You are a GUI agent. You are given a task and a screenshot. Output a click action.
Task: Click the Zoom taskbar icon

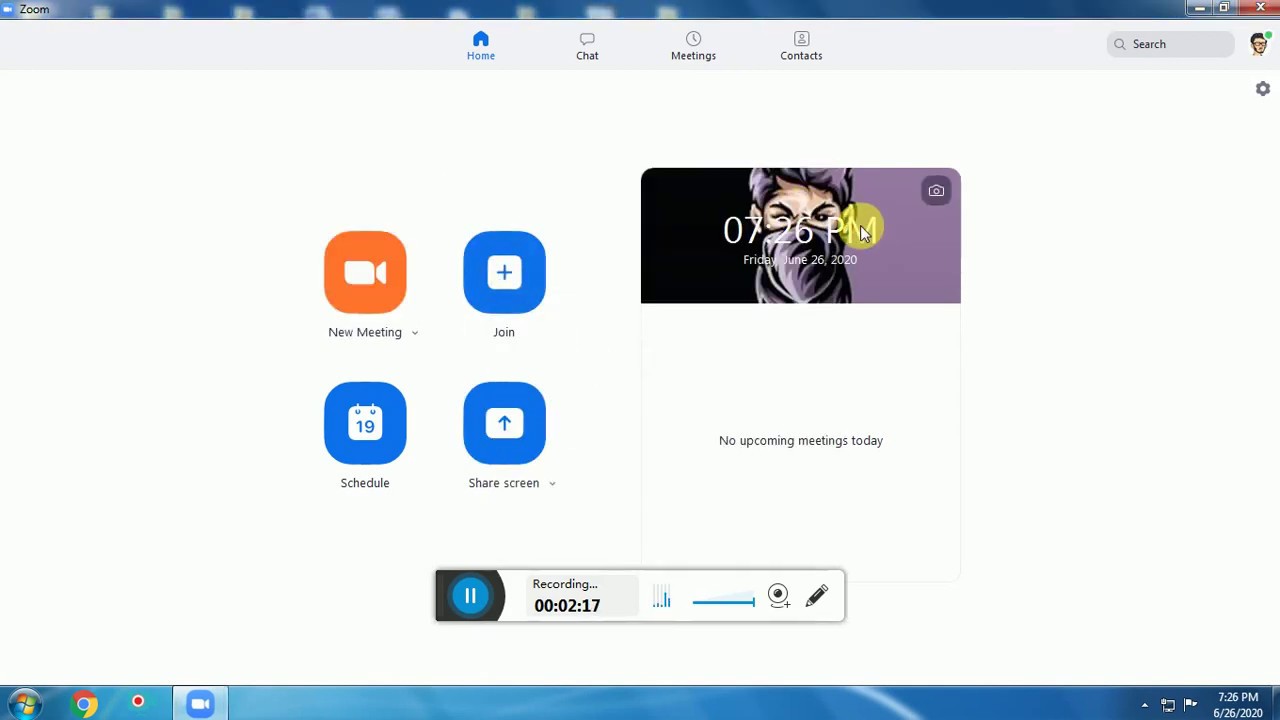[x=200, y=704]
